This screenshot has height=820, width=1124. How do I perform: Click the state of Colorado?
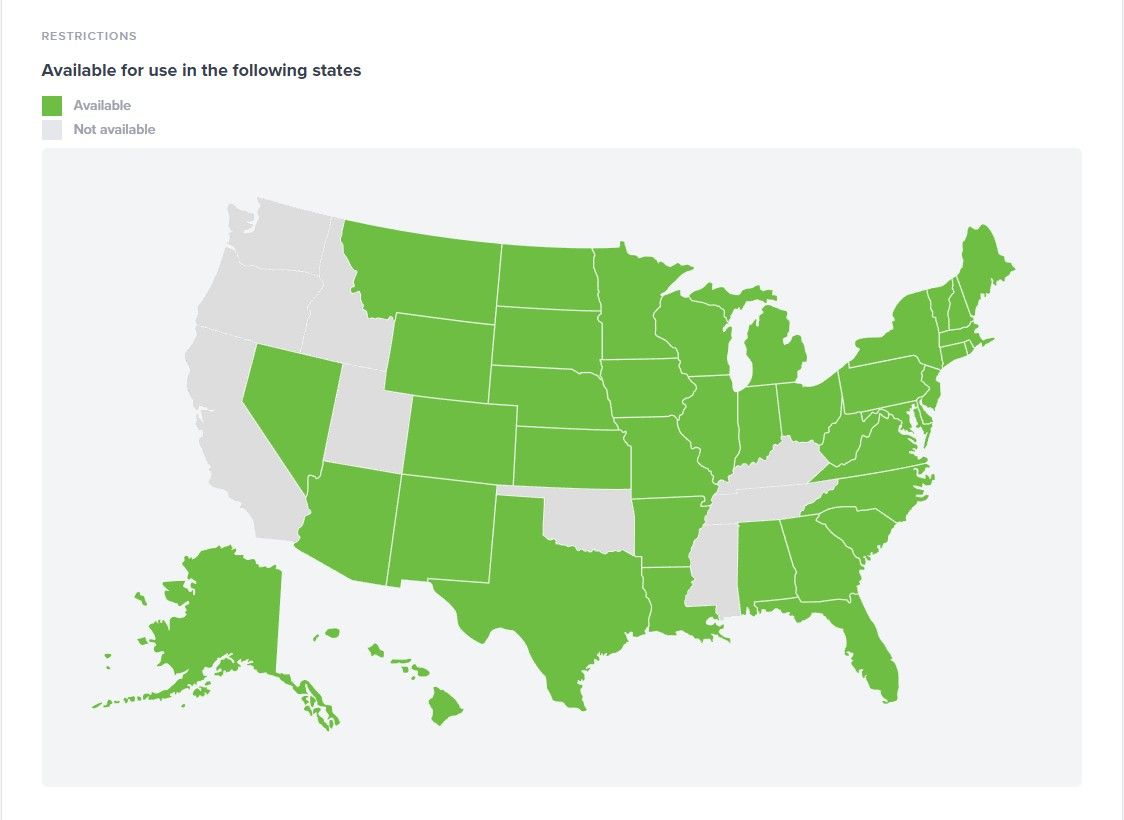point(462,440)
